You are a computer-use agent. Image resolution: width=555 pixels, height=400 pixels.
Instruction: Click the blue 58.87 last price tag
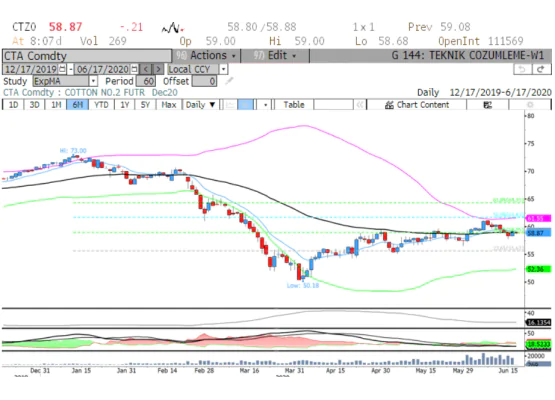click(x=538, y=233)
